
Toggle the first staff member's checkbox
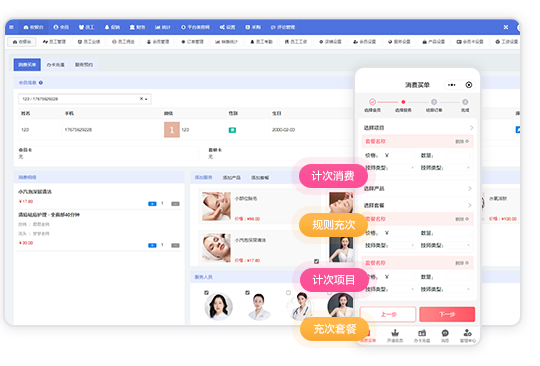(x=206, y=293)
